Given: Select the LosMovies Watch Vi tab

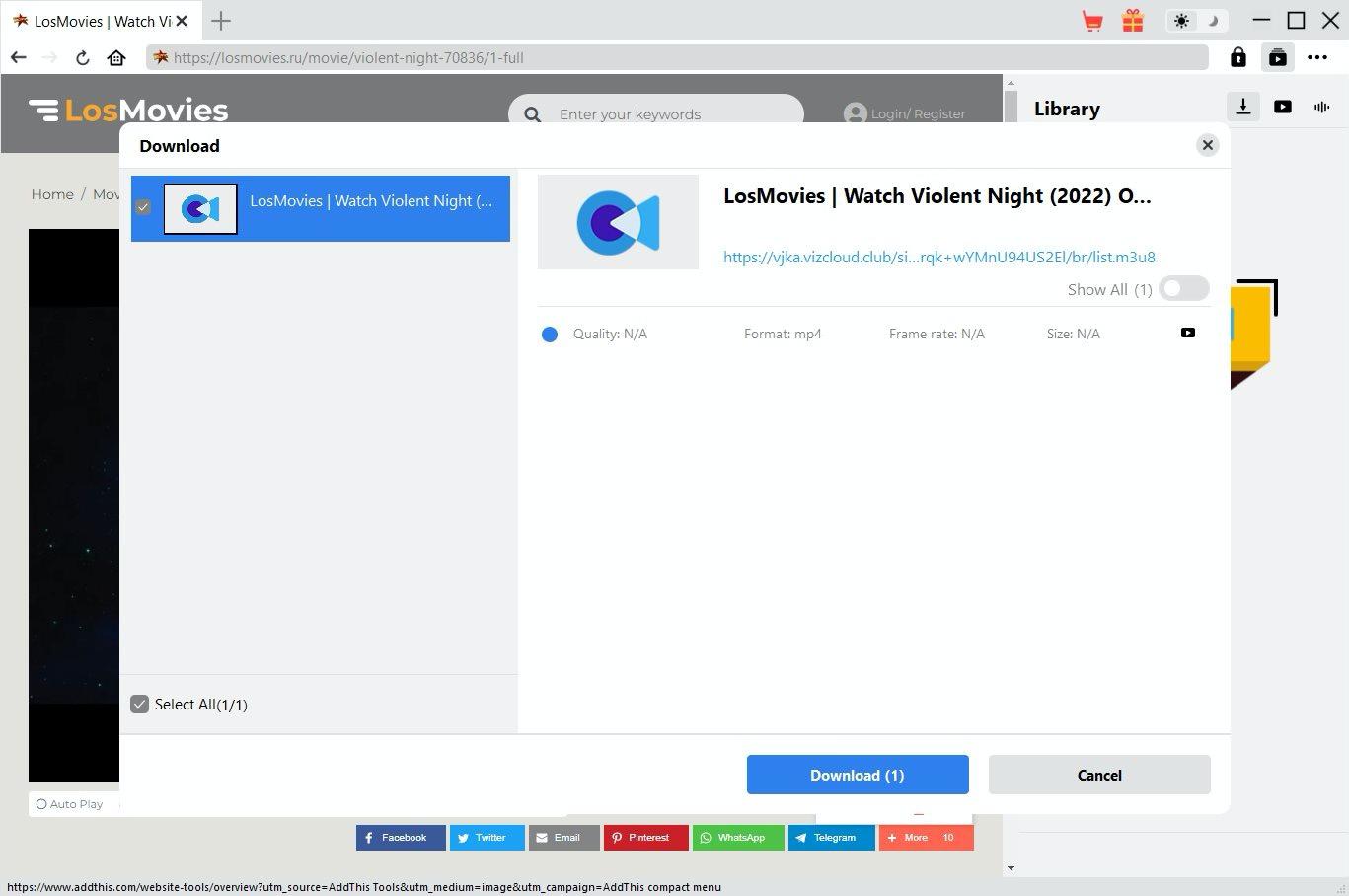Looking at the screenshot, I should (102, 21).
